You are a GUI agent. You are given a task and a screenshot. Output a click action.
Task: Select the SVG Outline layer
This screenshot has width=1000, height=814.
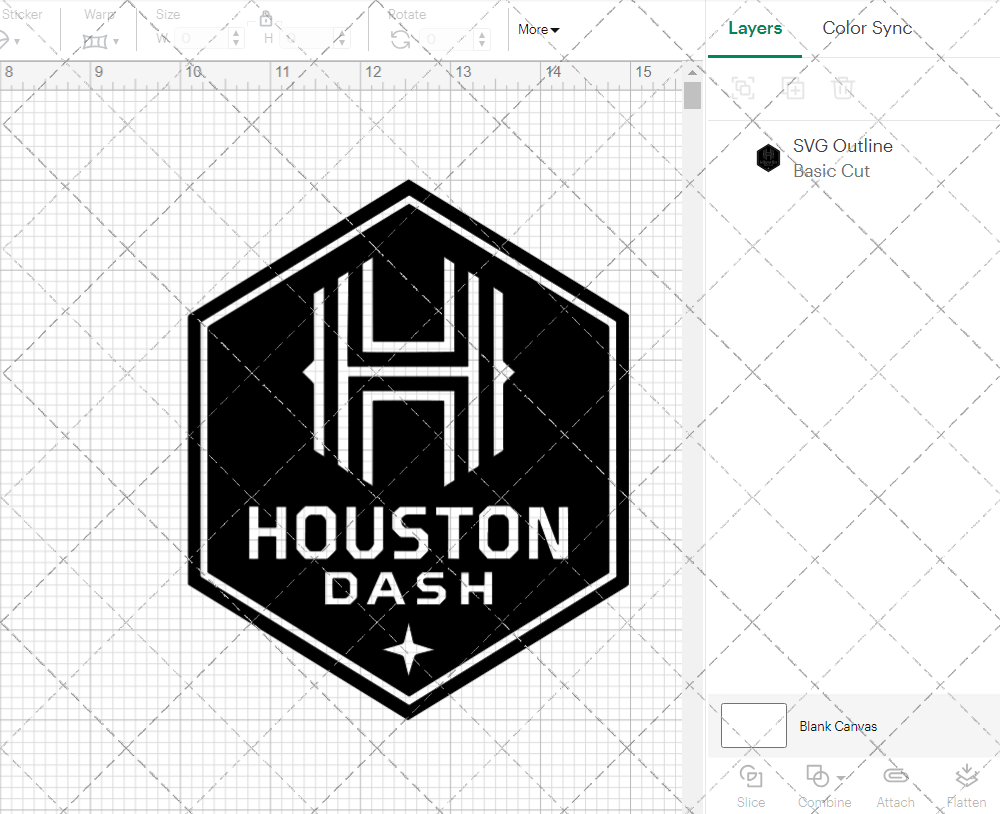tap(843, 146)
